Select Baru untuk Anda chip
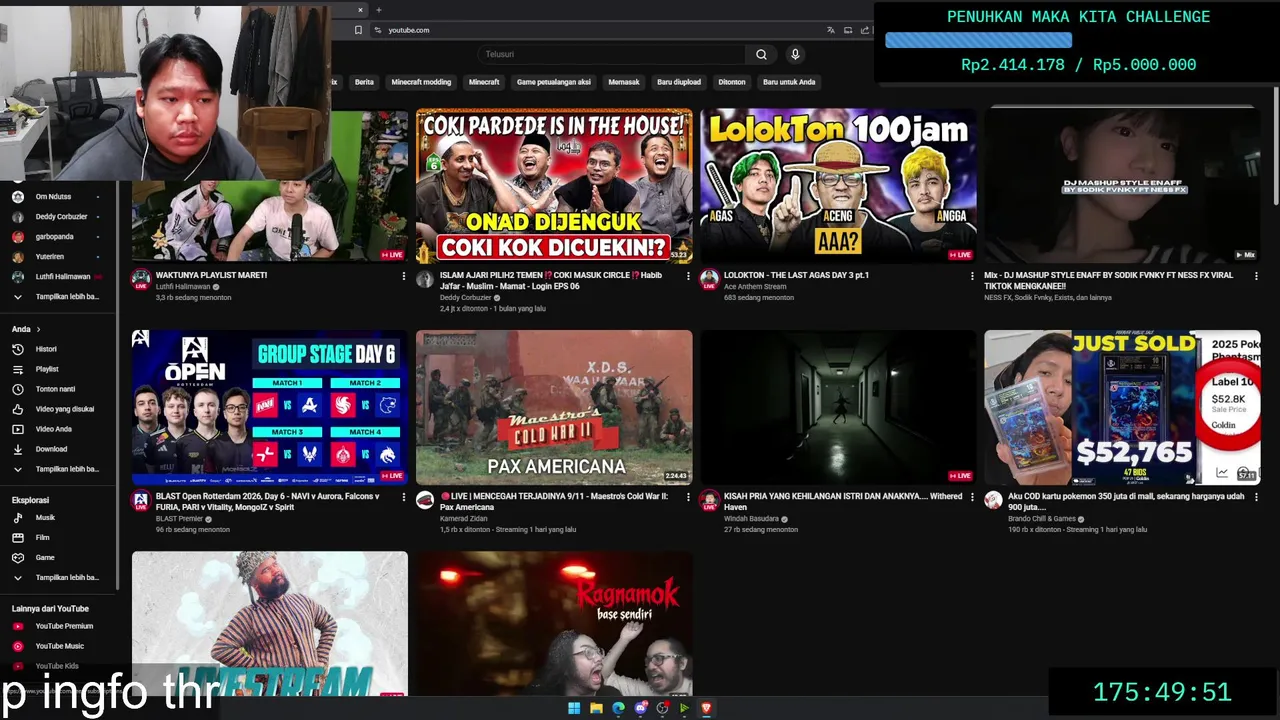The image size is (1280, 720). [789, 82]
